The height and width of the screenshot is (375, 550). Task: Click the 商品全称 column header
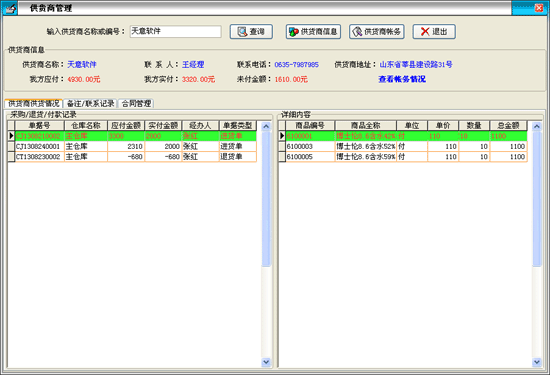(x=366, y=126)
